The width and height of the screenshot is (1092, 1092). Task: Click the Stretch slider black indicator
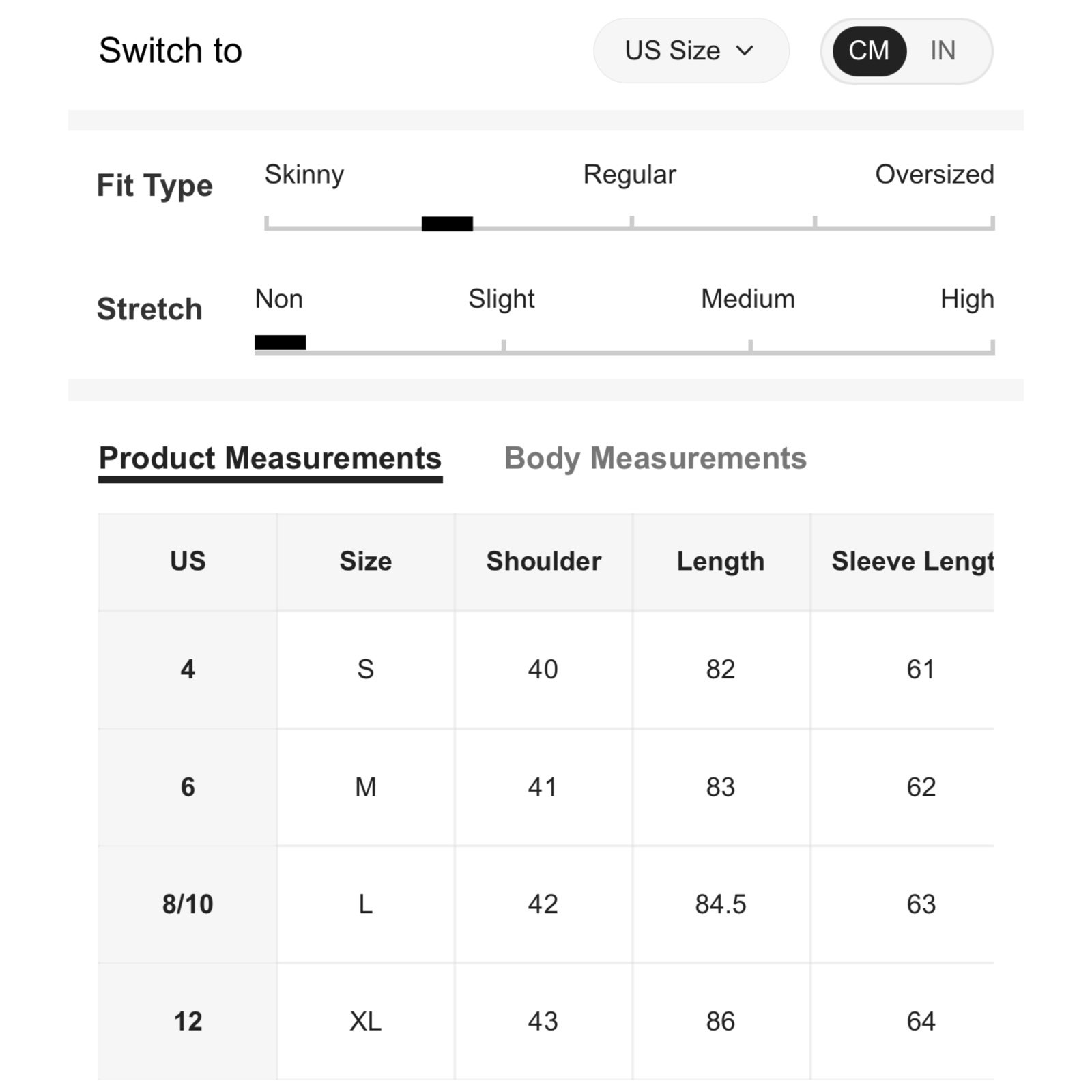280,343
